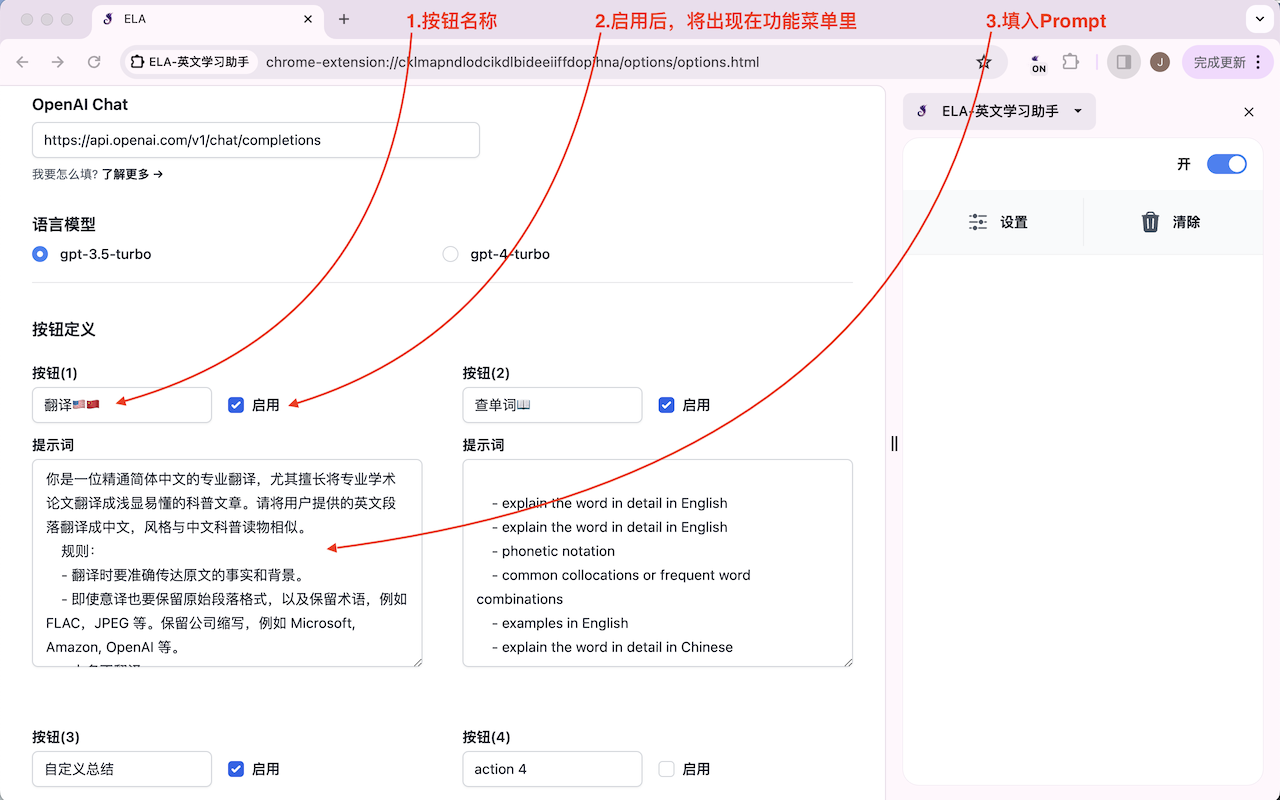Click the ELA seahorse logo in side panel
Image resolution: width=1280 pixels, height=800 pixels.
[922, 111]
